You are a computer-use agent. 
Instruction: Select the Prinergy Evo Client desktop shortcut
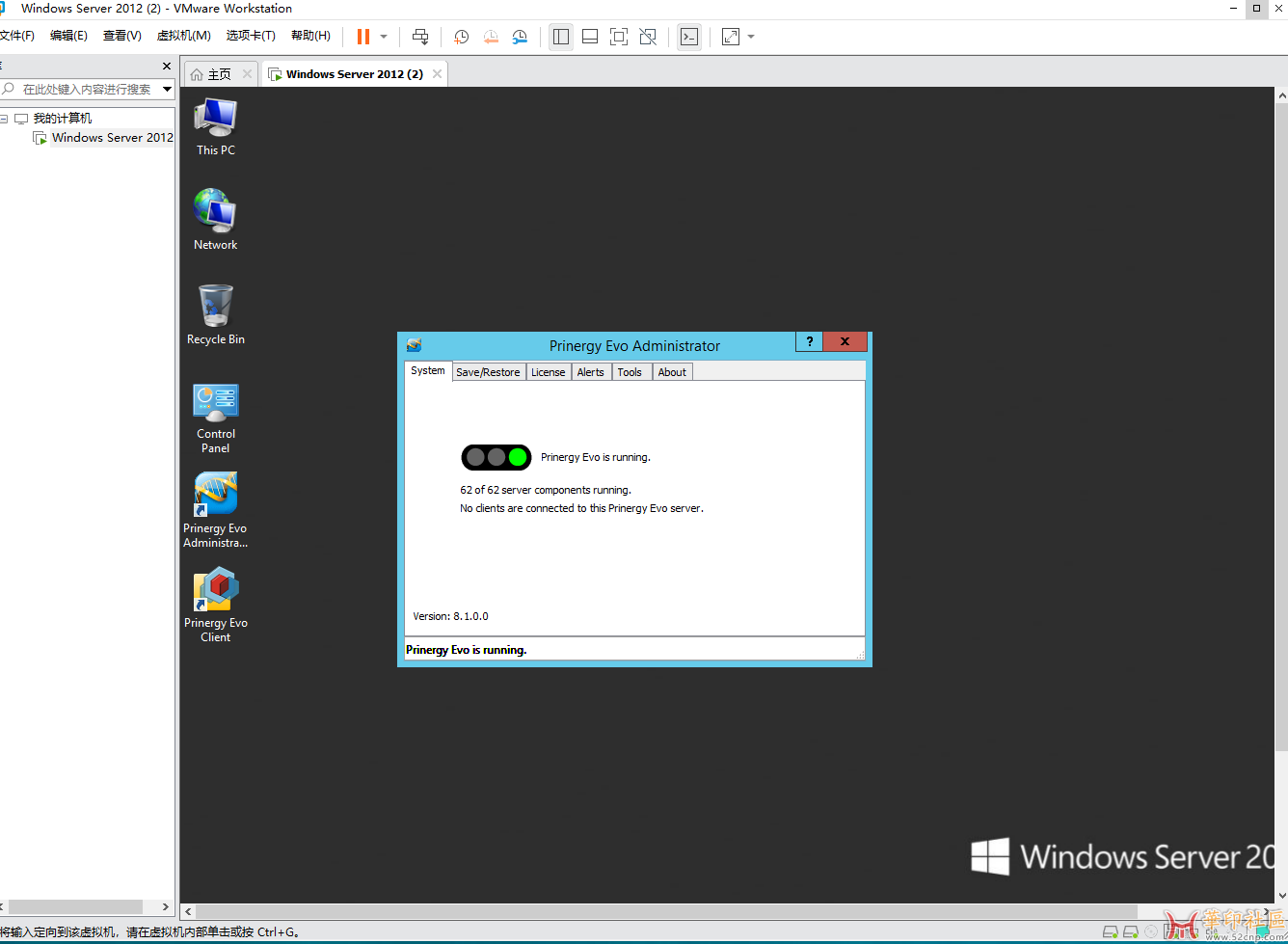pyautogui.click(x=216, y=605)
